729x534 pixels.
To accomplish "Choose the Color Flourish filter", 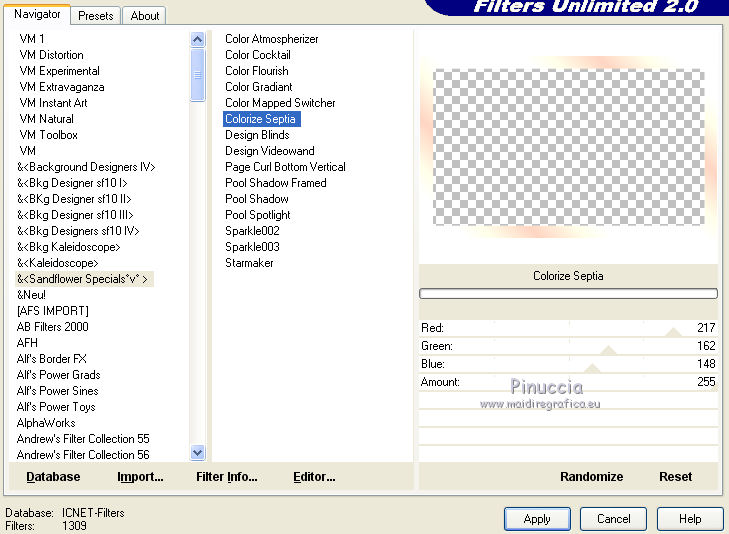I will coord(257,71).
